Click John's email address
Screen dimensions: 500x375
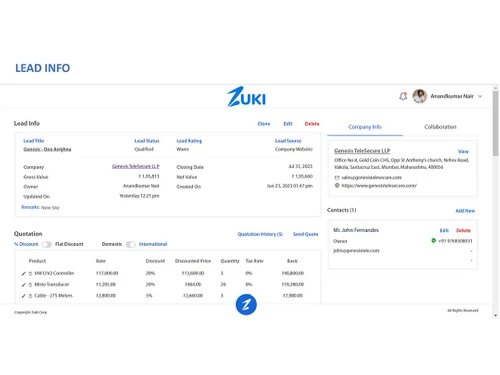(356, 251)
